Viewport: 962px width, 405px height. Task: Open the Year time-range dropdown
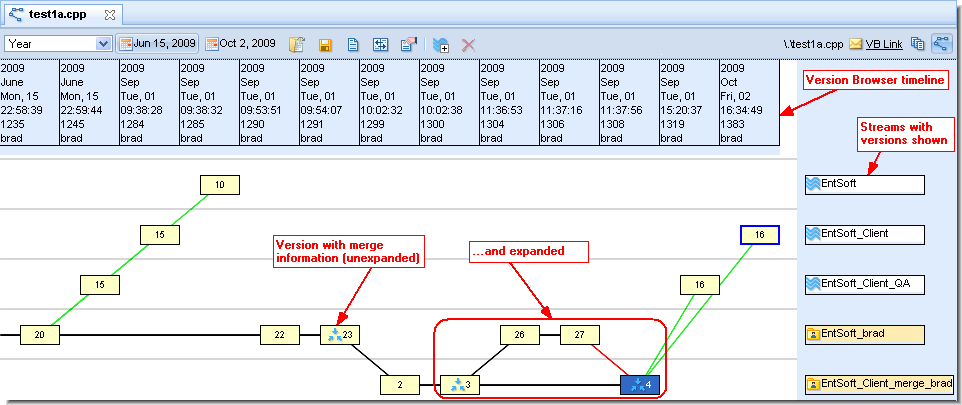click(103, 44)
